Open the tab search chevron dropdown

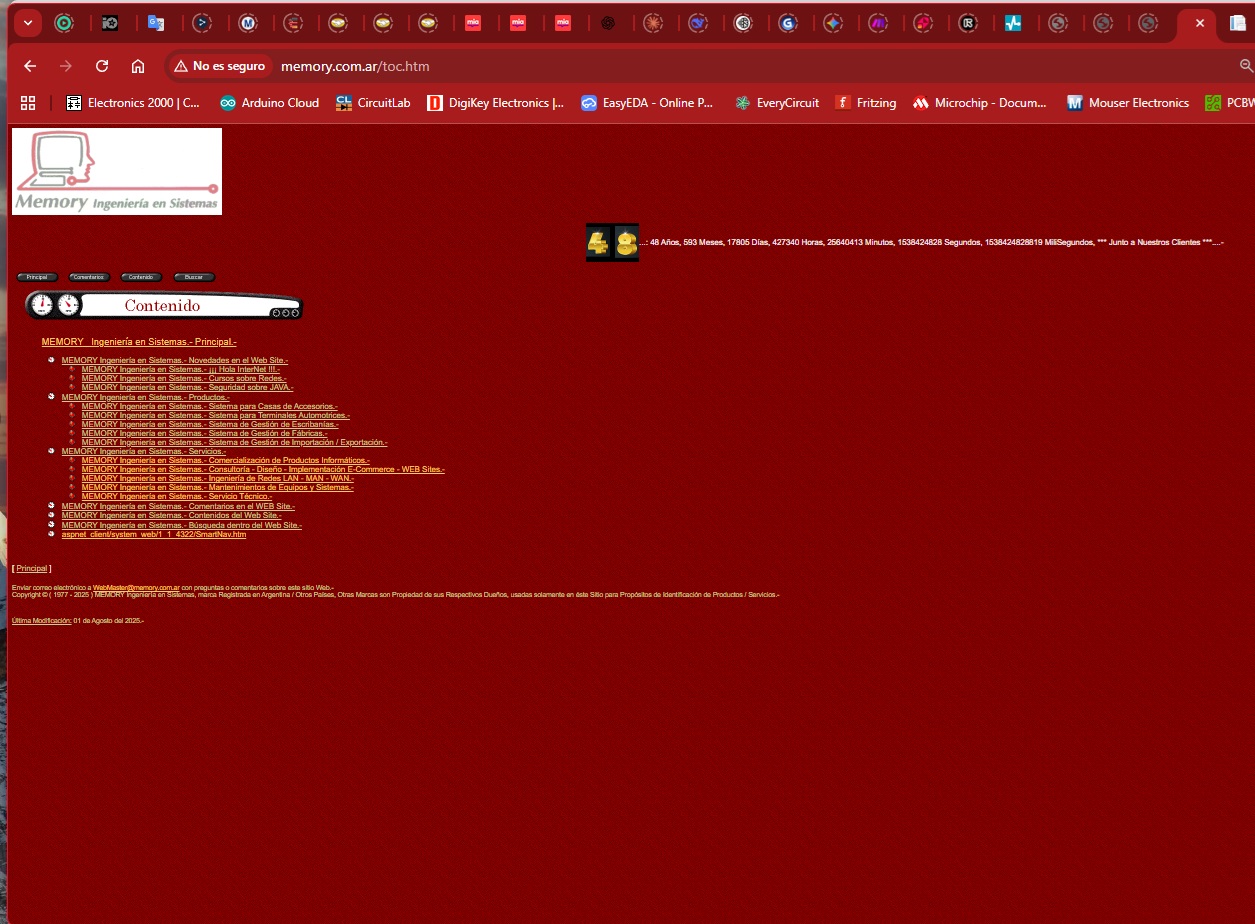(27, 22)
